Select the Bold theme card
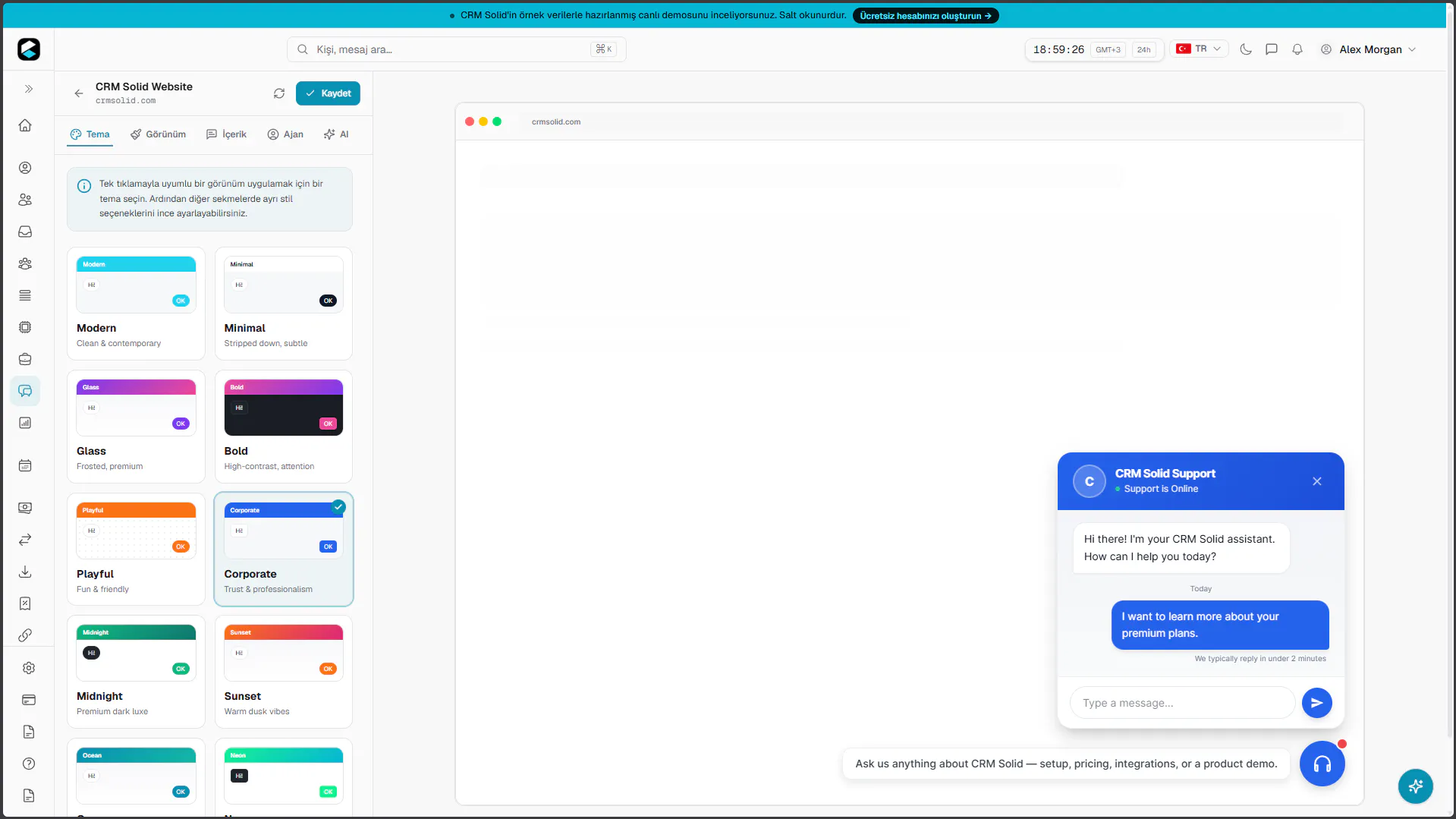The image size is (1456, 819). (x=284, y=427)
